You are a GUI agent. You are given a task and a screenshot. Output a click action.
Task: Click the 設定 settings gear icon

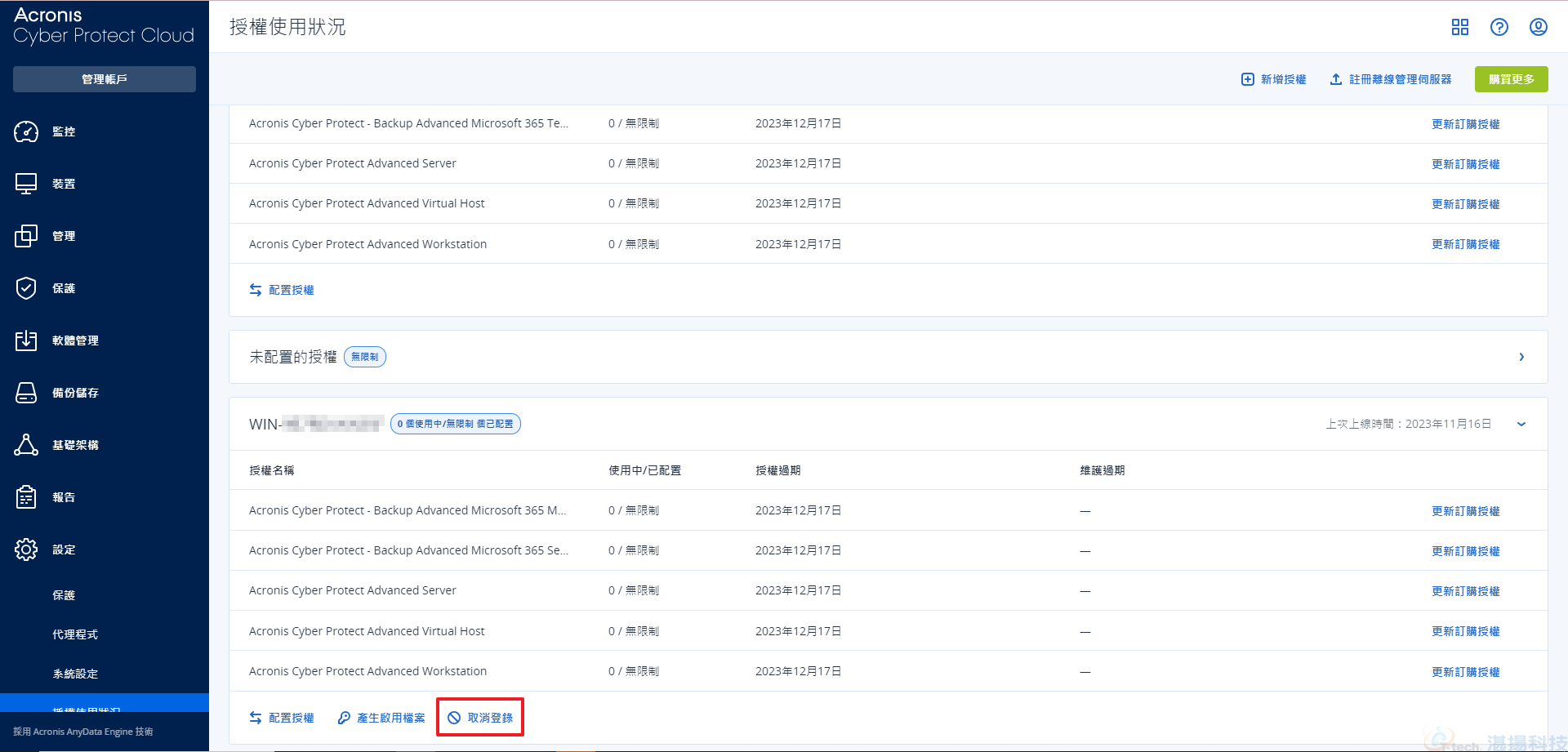pyautogui.click(x=26, y=550)
